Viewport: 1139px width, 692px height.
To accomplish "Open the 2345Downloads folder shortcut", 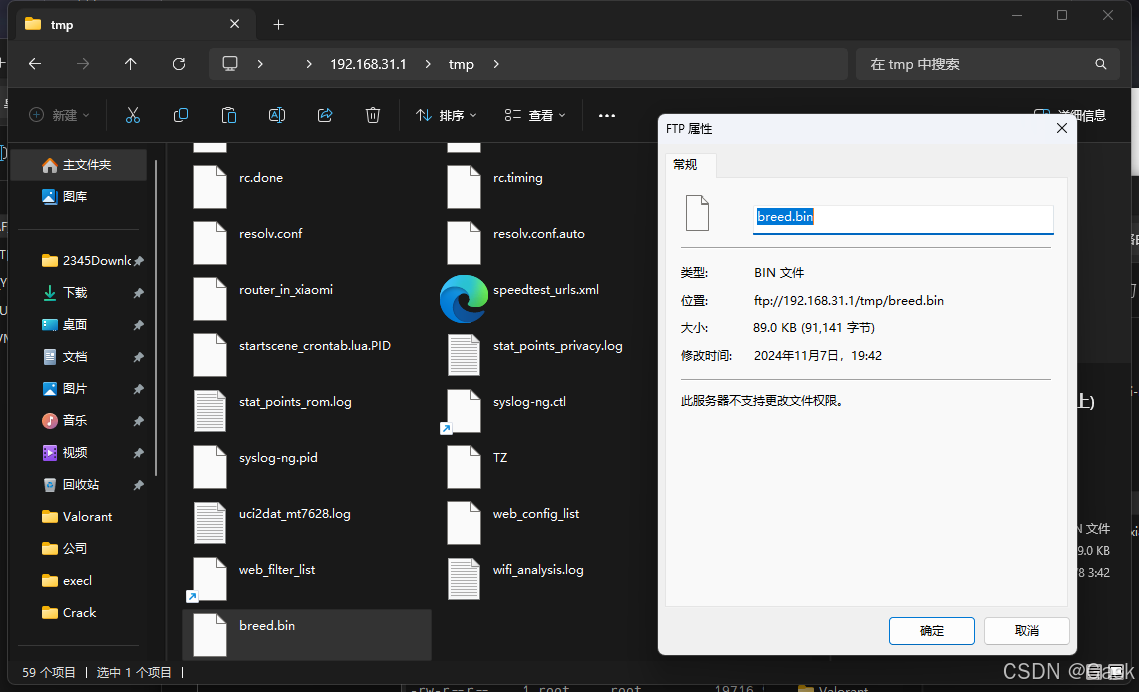I will point(92,261).
